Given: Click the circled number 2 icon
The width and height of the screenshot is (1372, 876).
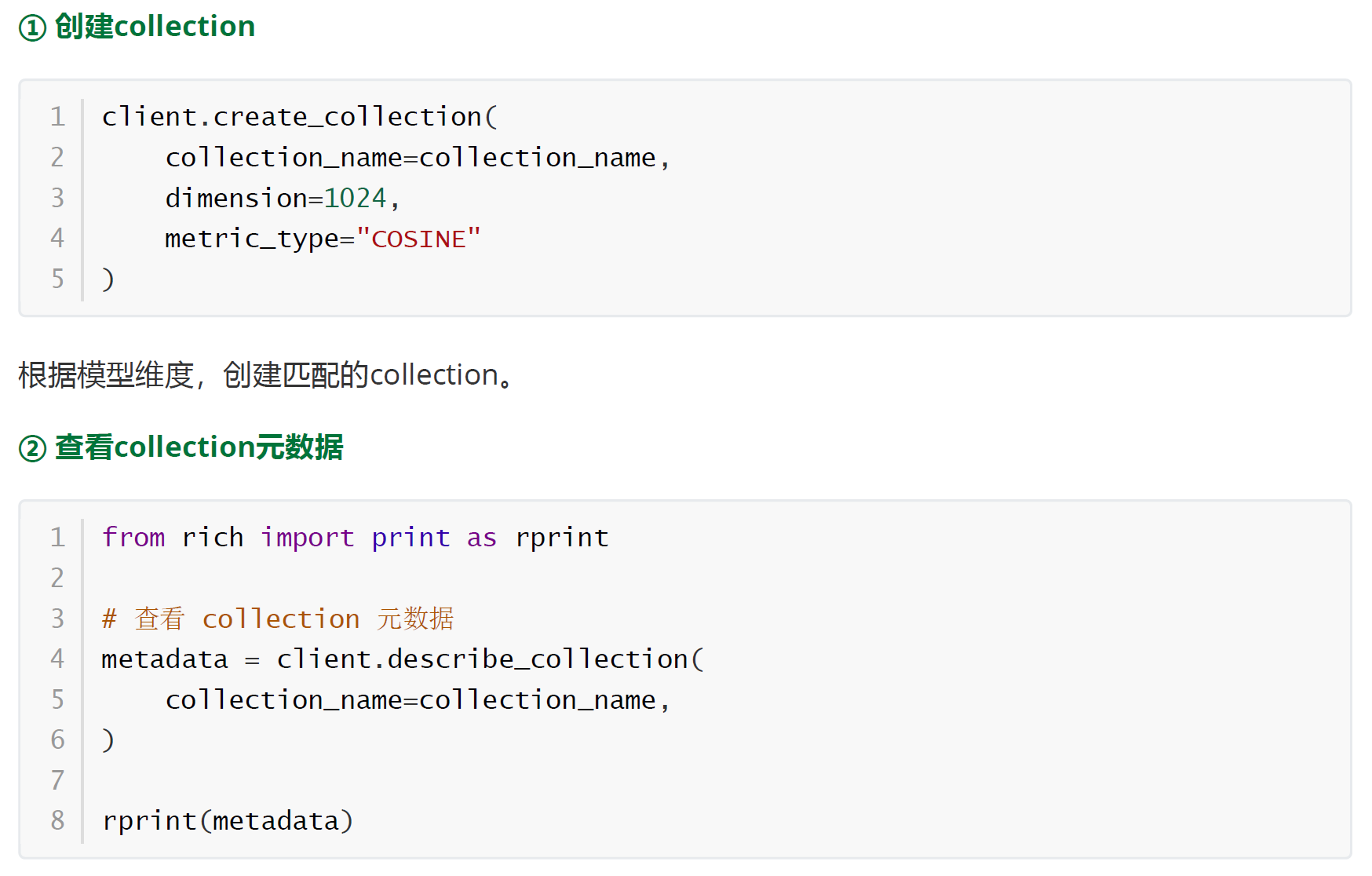Looking at the screenshot, I should [x=32, y=449].
